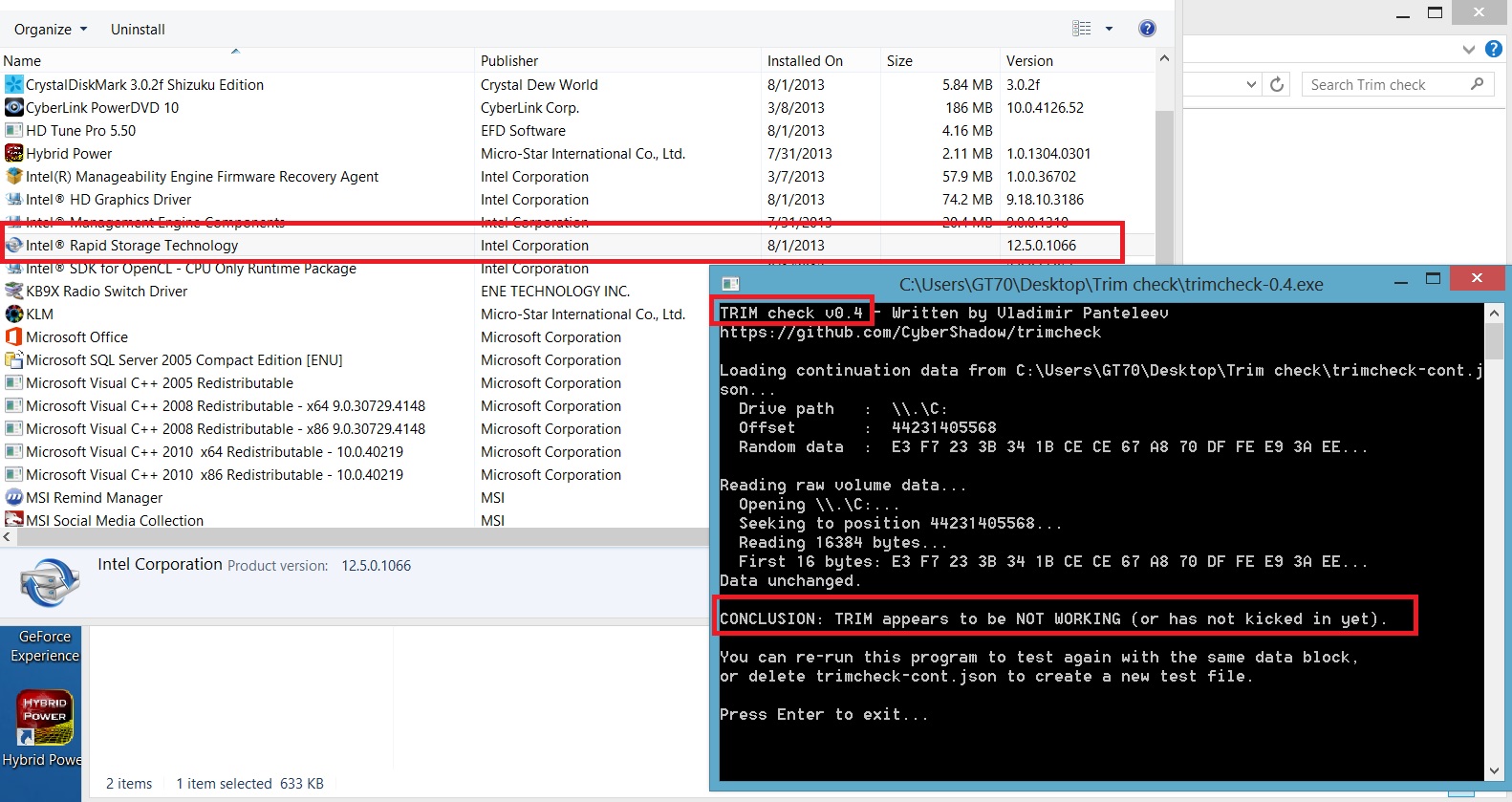Select the Hybrid Power program icon
The height and width of the screenshot is (802, 1512).
click(x=13, y=154)
